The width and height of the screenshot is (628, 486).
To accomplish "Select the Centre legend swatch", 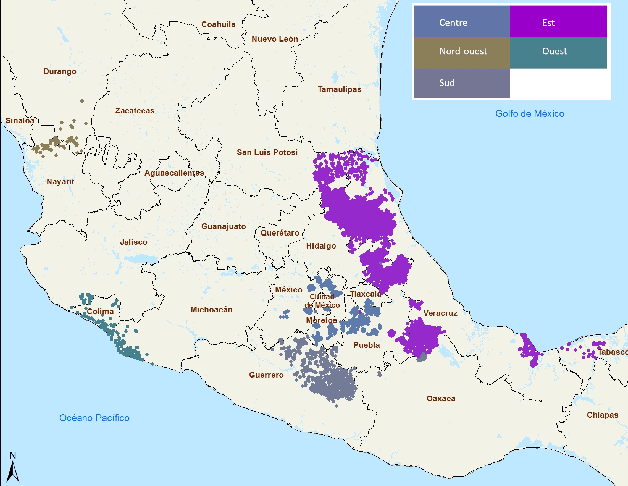I will coord(461,21).
